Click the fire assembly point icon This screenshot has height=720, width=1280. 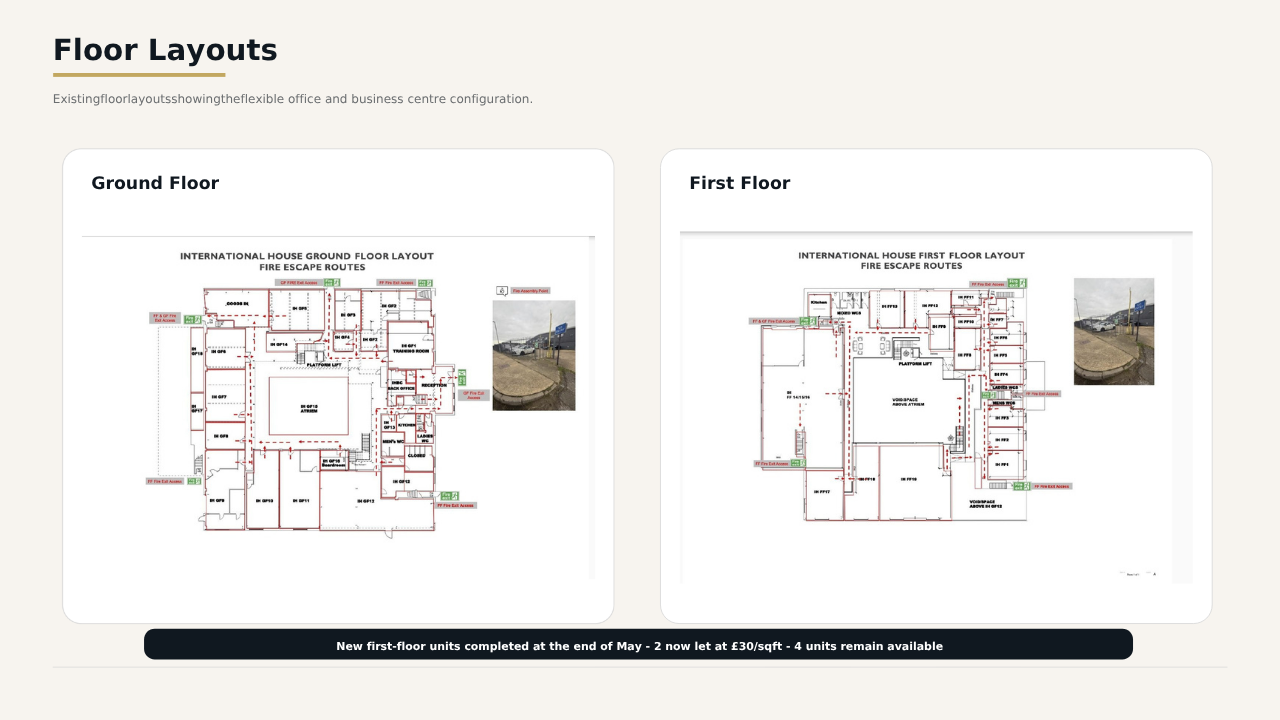point(502,290)
